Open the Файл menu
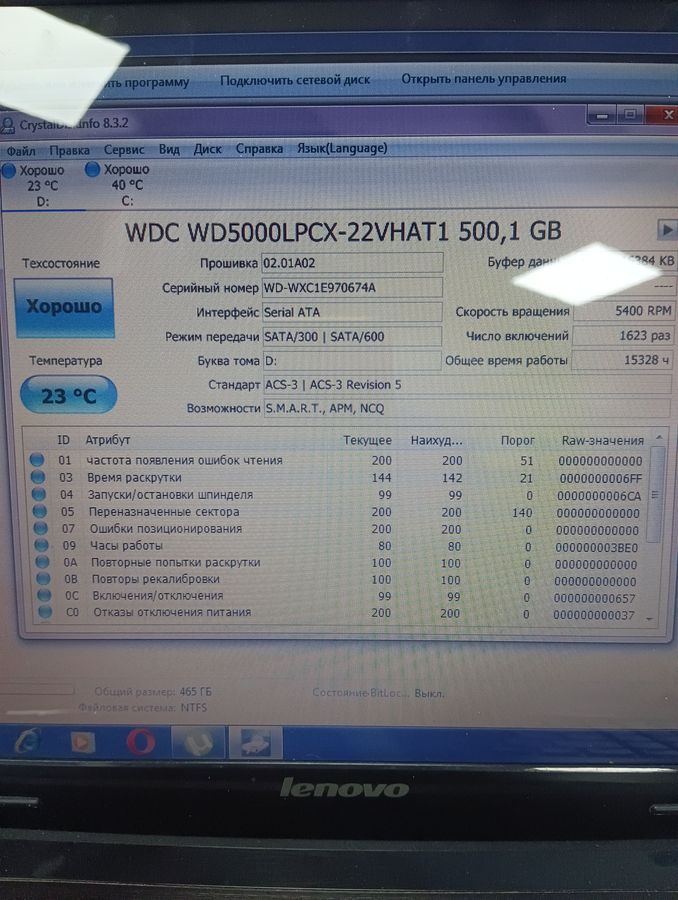Viewport: 678px width, 900px height. tap(20, 149)
